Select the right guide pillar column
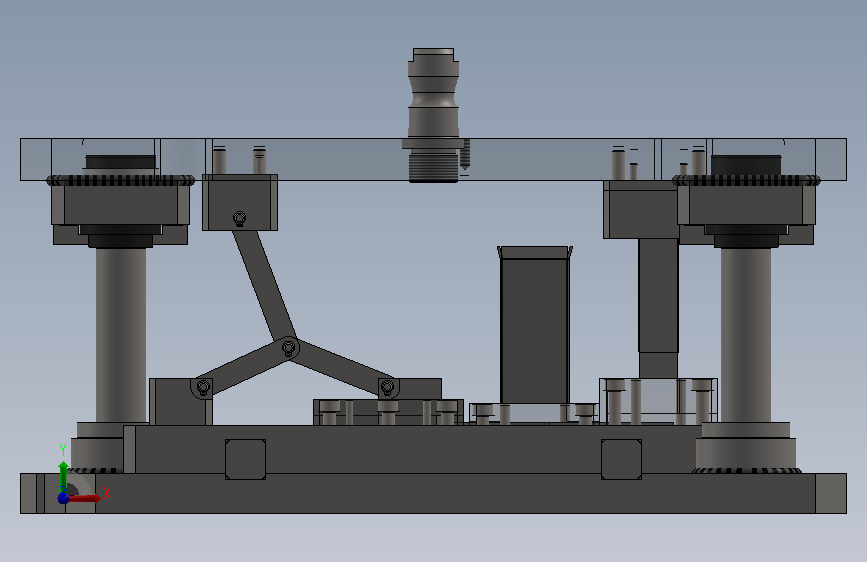The image size is (867, 562). (x=745, y=335)
